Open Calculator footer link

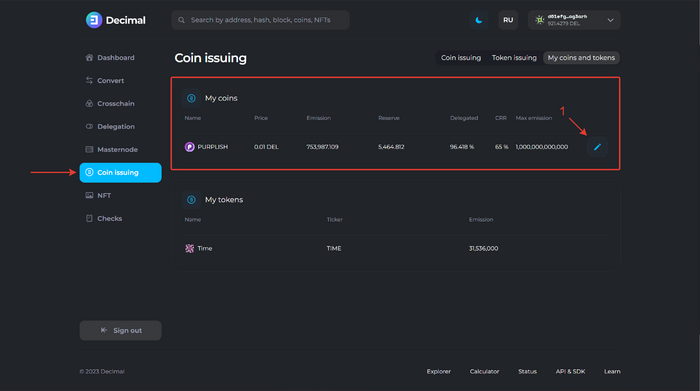[484, 371]
